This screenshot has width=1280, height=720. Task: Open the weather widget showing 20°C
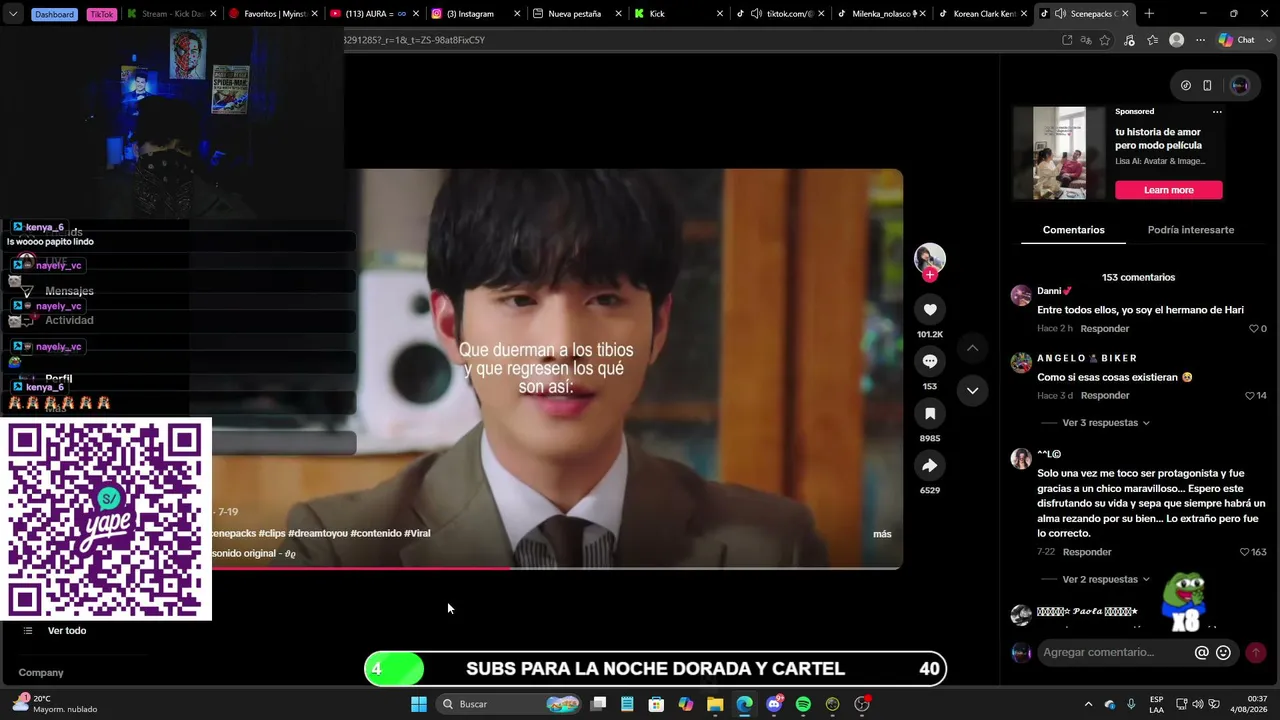[x=56, y=704]
